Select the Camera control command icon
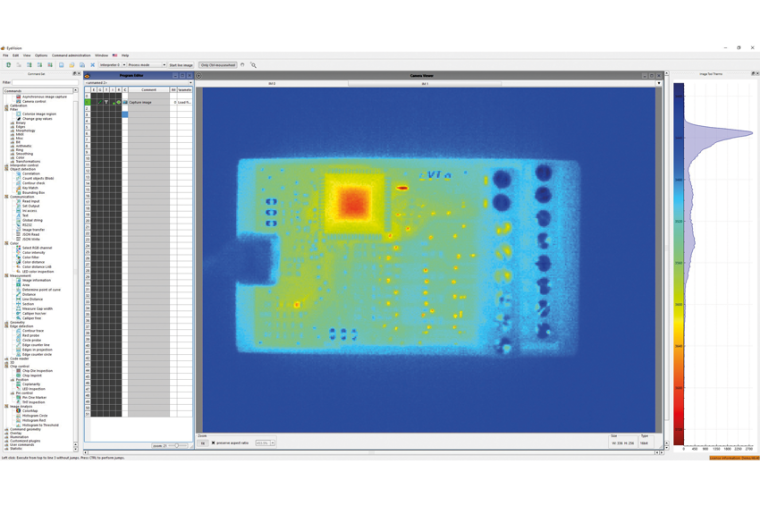Viewport: 760px width, 506px height. [18, 101]
